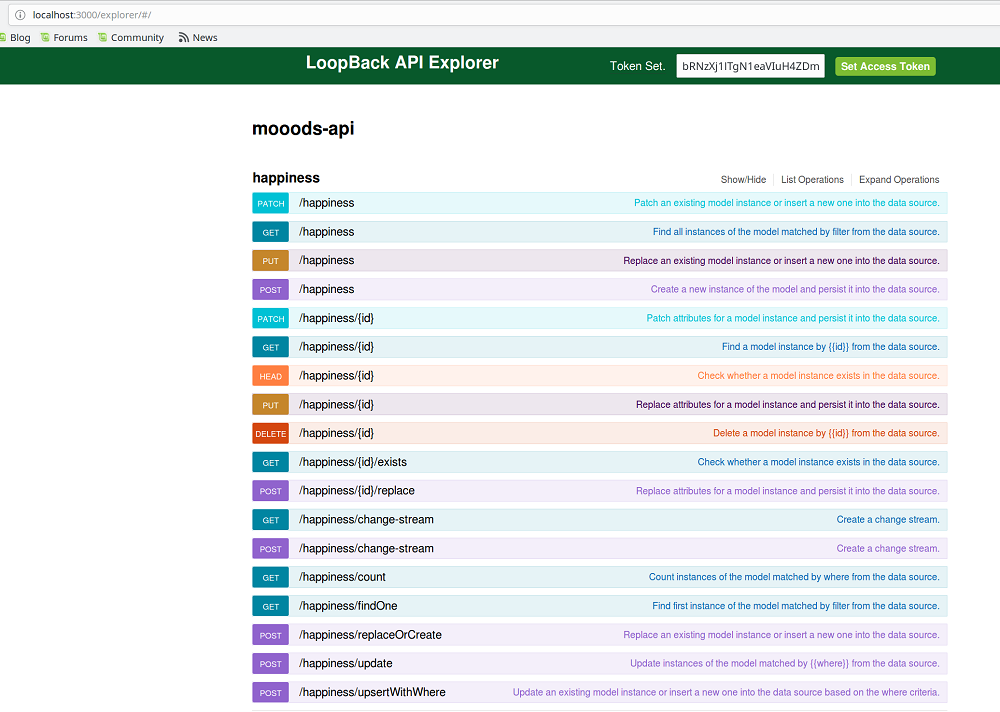
Task: Open the POST /happiness/{id}/replace path
Action: (x=357, y=491)
